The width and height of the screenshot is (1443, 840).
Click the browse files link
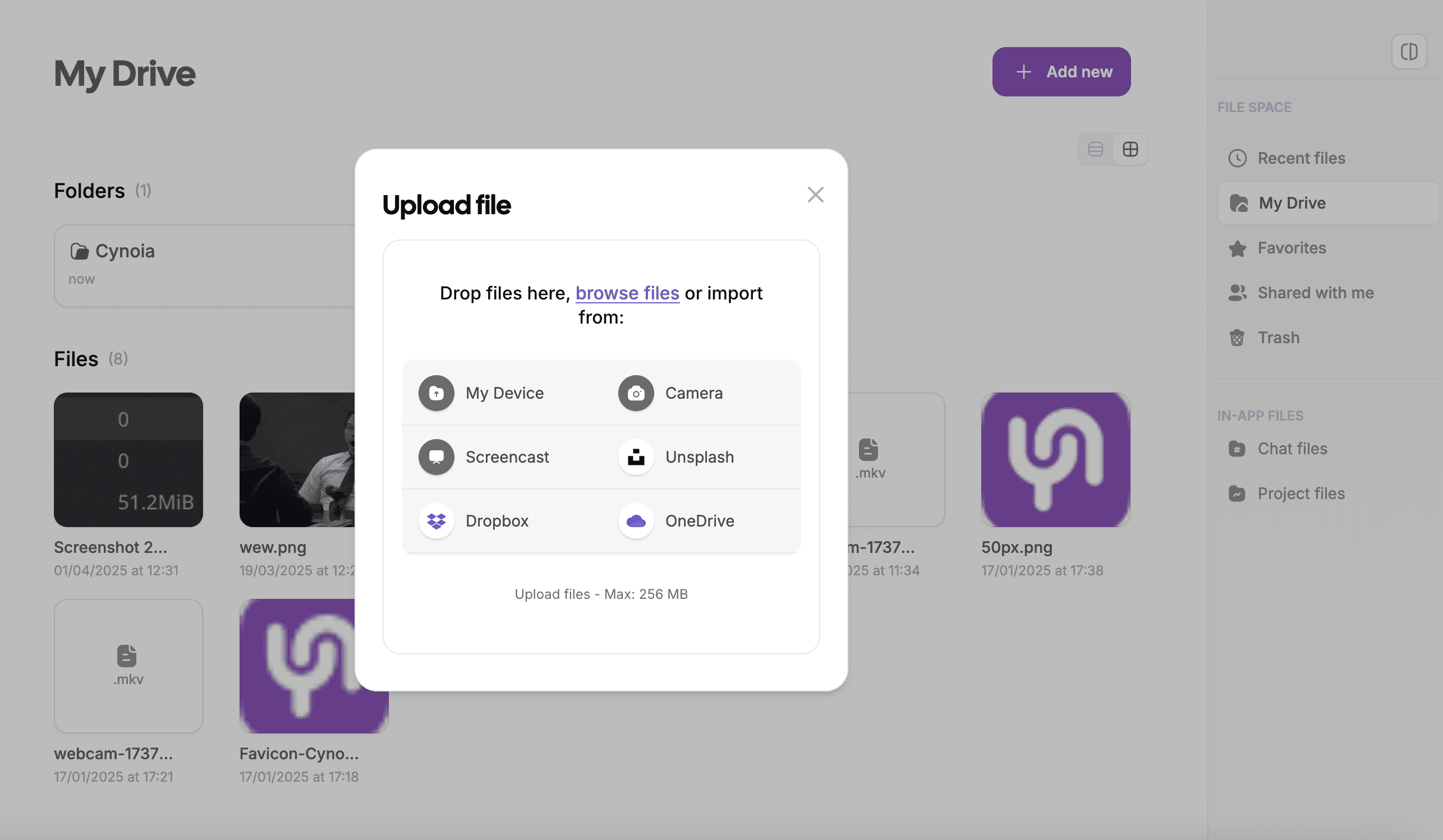pos(627,293)
